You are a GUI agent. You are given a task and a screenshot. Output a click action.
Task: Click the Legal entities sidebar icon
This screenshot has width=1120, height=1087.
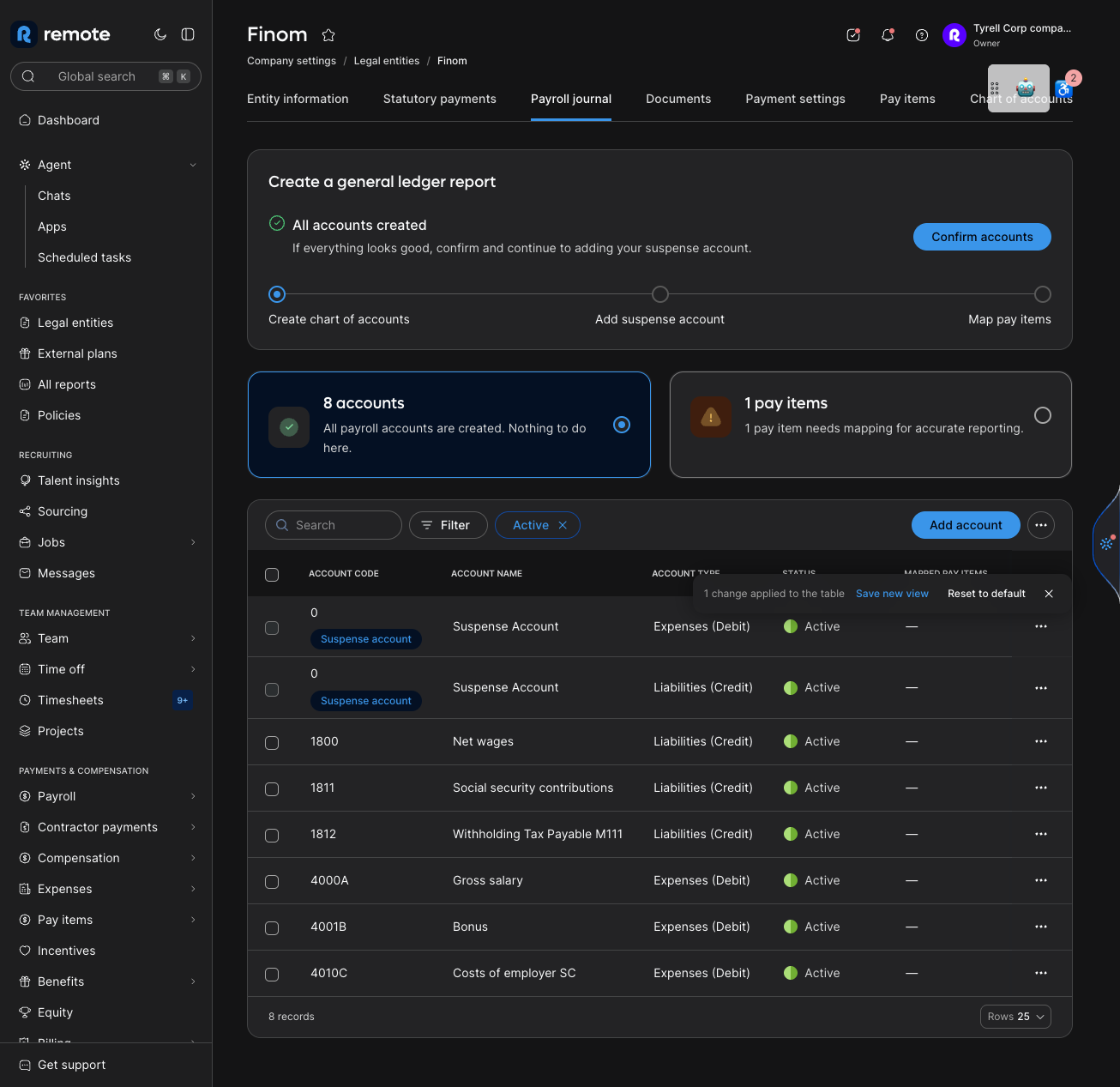coord(25,323)
